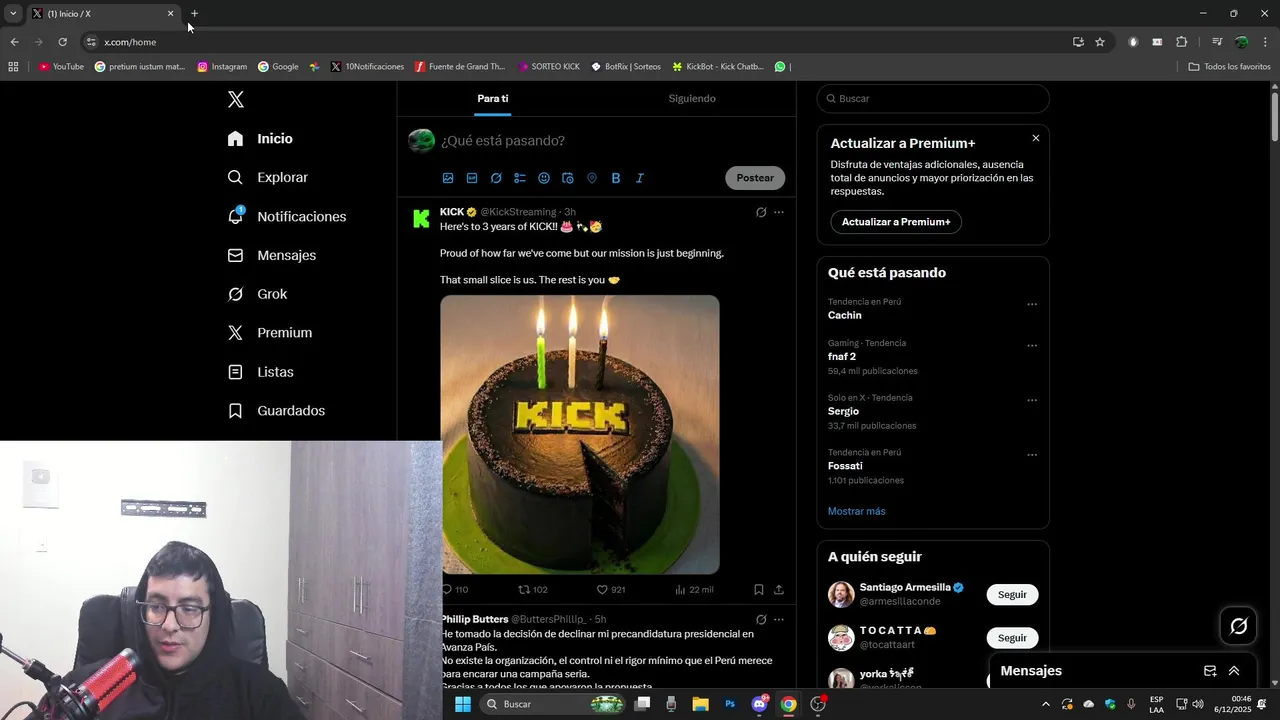Image resolution: width=1280 pixels, height=720 pixels.
Task: Open the YouTube bookmark
Action: coord(61,67)
